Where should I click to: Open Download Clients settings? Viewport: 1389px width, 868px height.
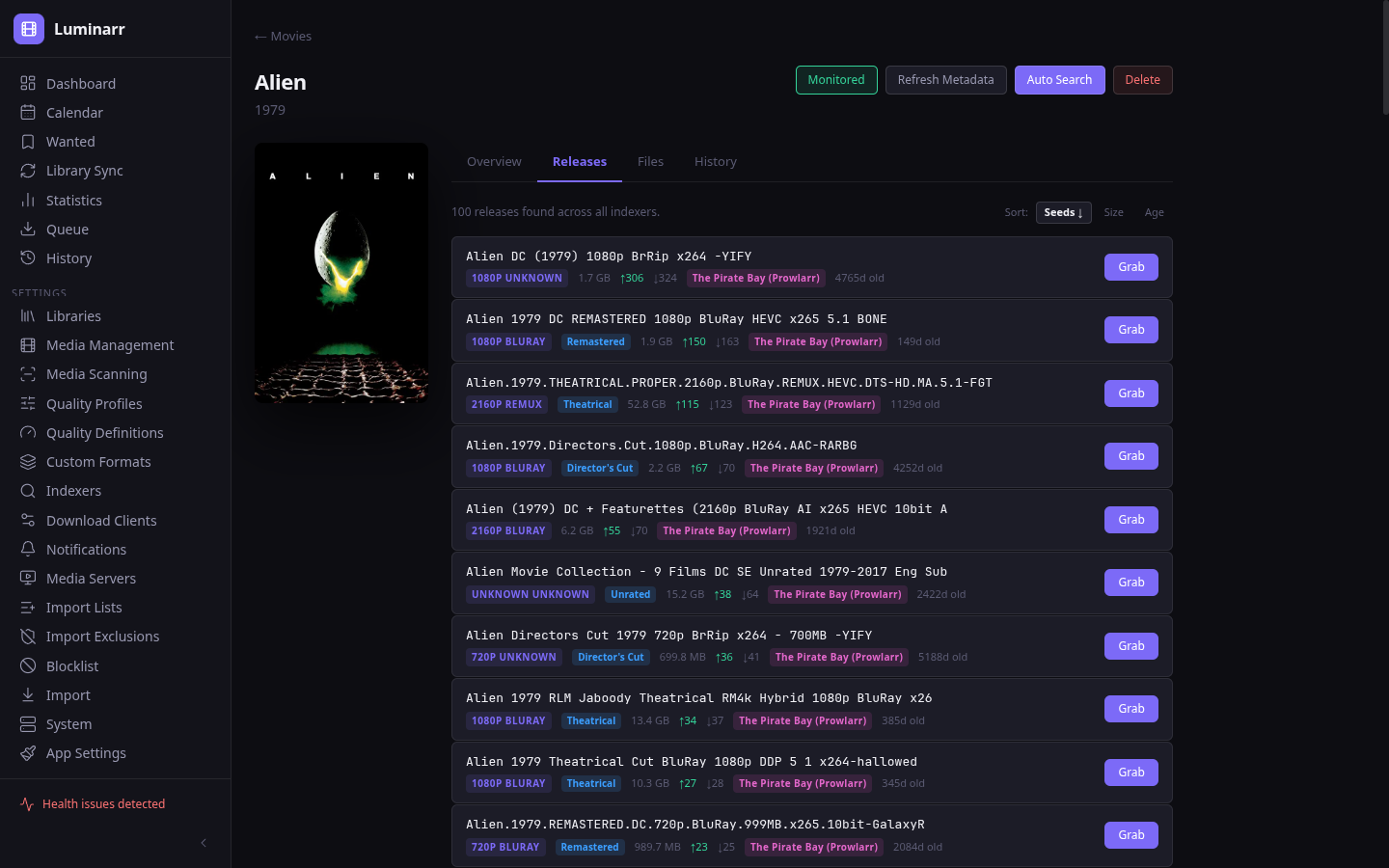101,520
